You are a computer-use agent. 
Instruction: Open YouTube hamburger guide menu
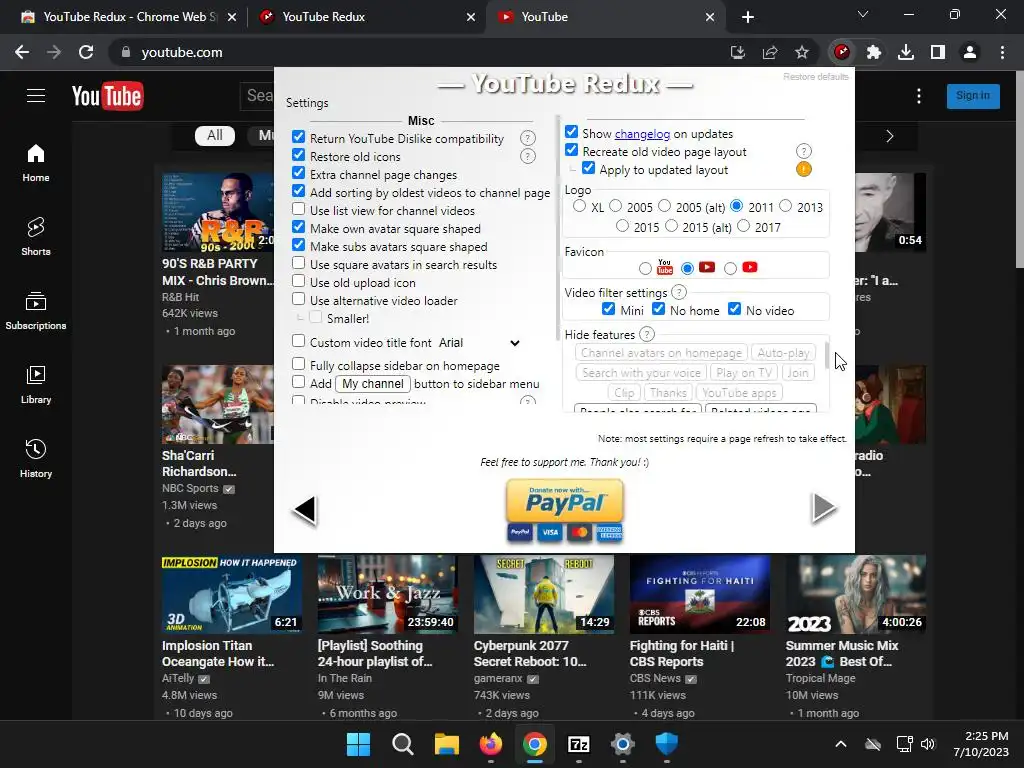tap(36, 96)
